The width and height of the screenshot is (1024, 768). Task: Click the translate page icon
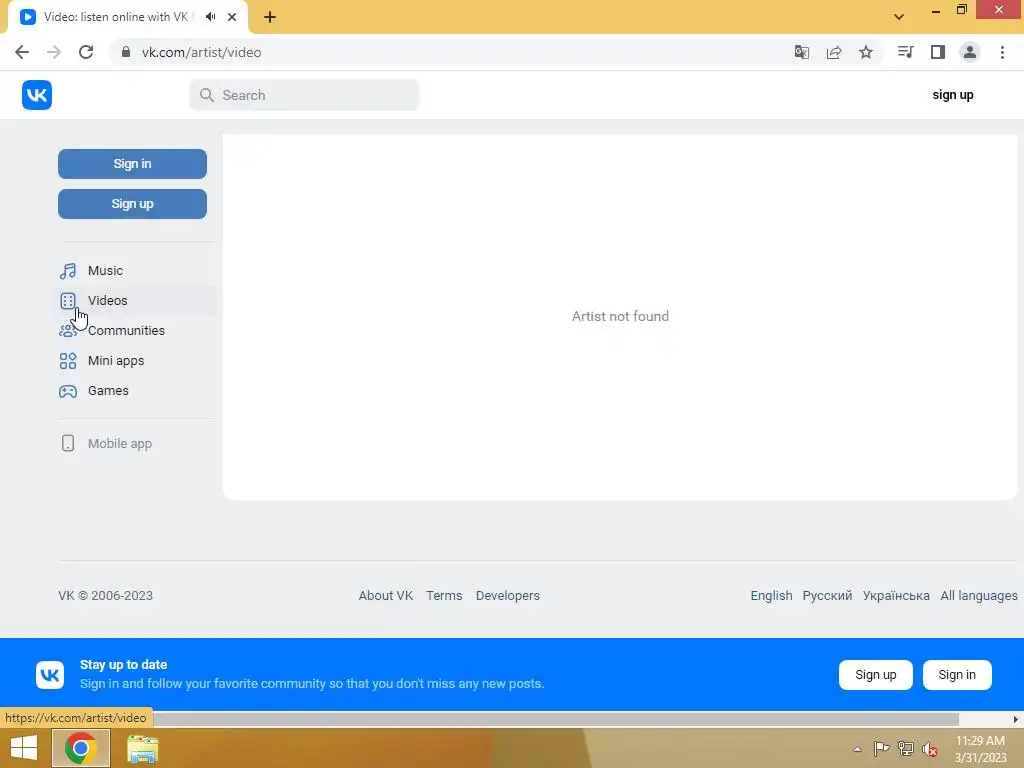click(x=802, y=52)
